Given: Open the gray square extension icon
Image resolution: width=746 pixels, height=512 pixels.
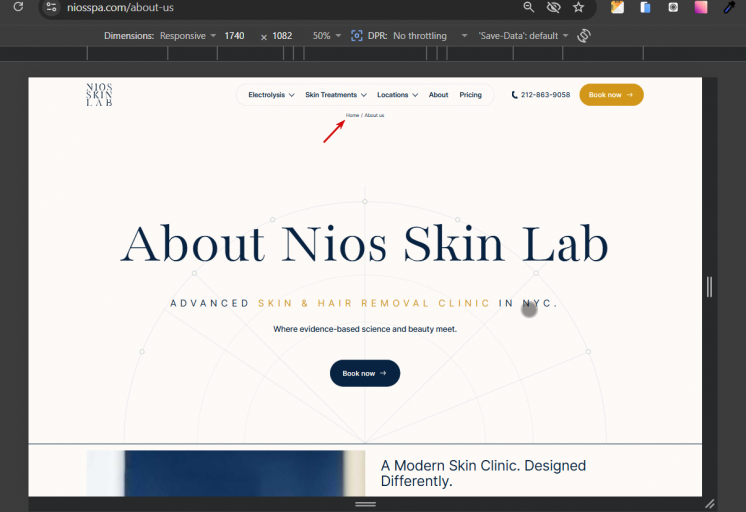Looking at the screenshot, I should tap(673, 7).
